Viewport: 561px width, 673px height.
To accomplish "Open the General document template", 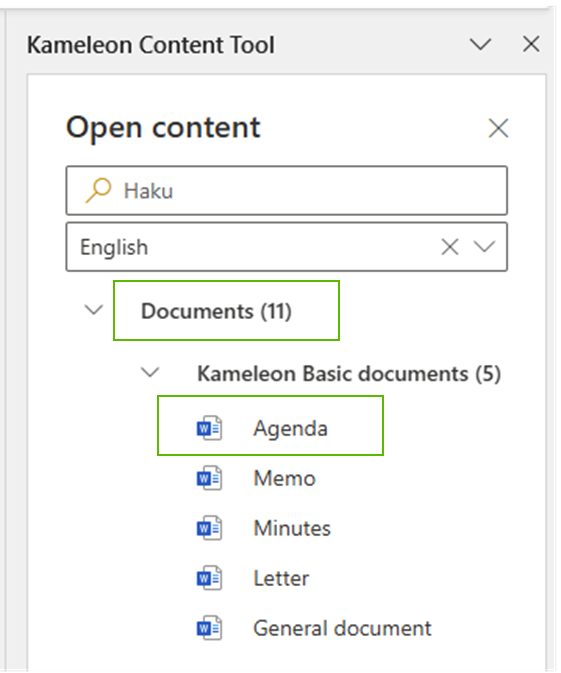I will coord(342,628).
